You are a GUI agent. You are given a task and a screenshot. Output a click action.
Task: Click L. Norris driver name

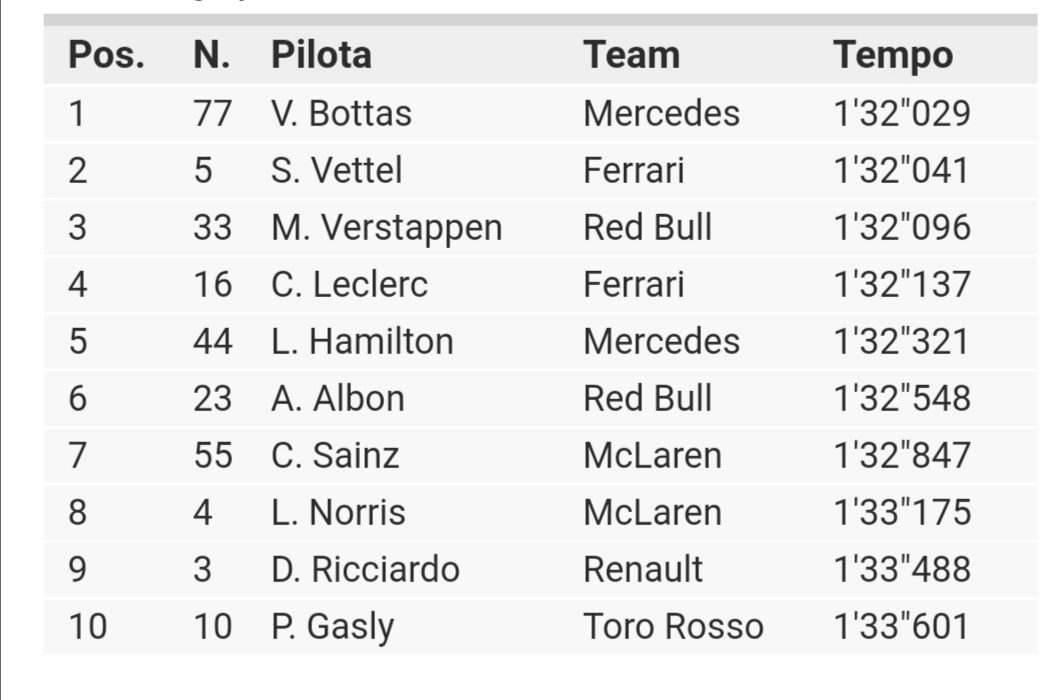pyautogui.click(x=338, y=513)
